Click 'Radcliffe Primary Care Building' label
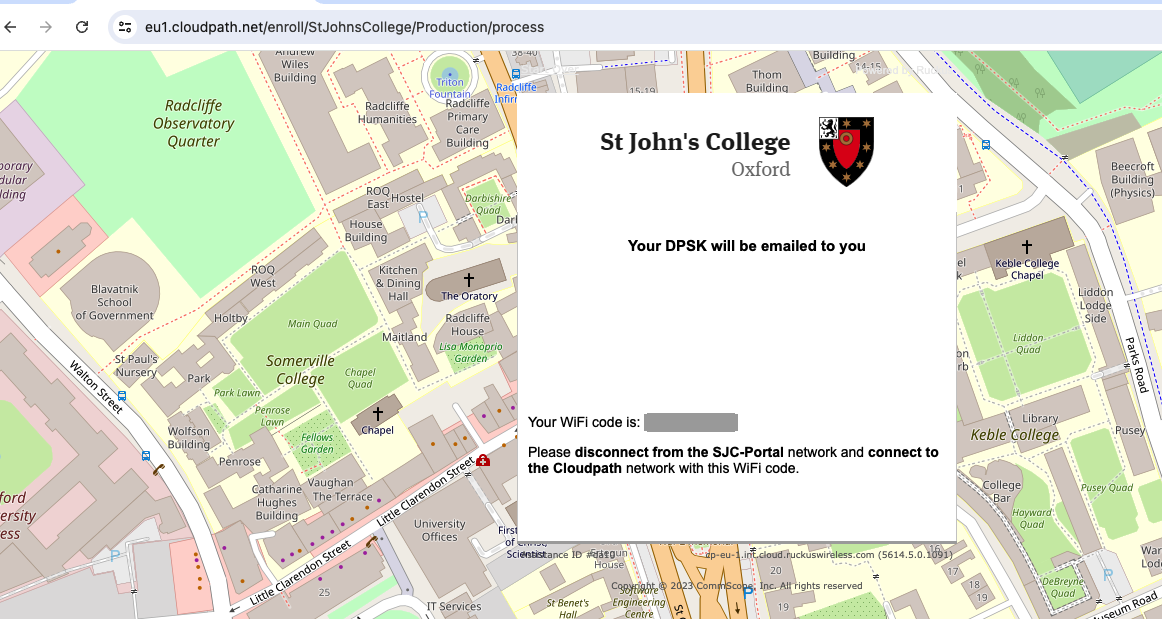1162x619 pixels. point(467,123)
